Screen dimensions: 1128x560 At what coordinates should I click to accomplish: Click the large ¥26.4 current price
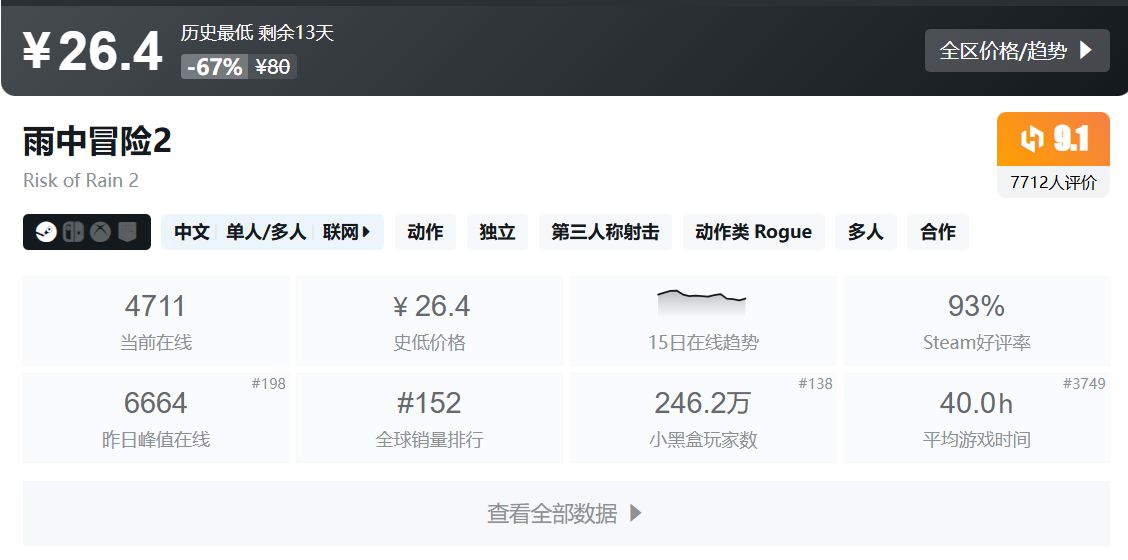(x=92, y=52)
